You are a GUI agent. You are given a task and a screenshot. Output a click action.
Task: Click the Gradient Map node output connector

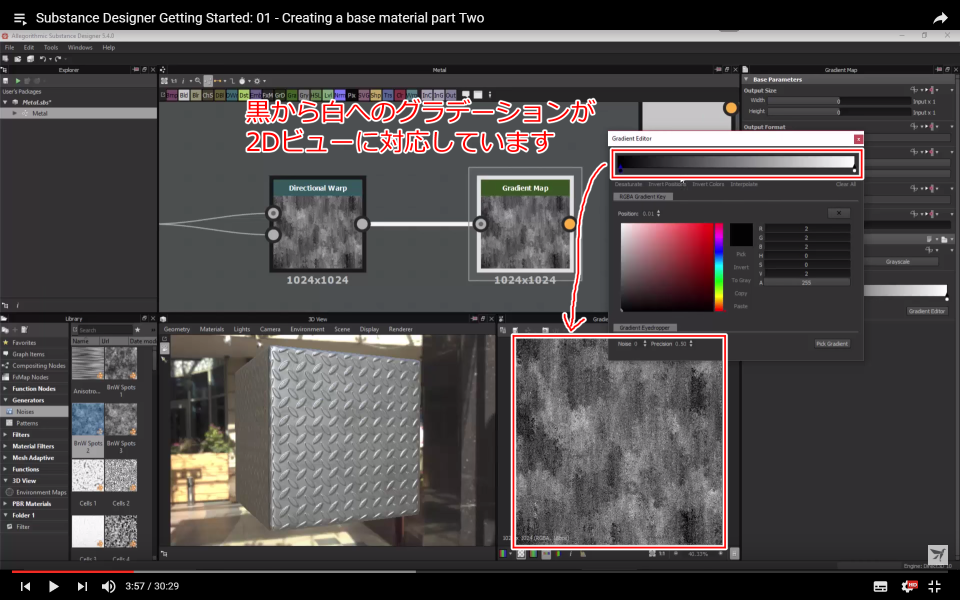[x=569, y=224]
